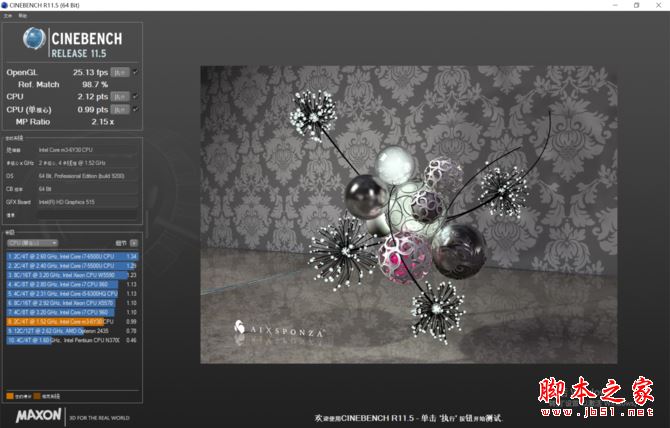This screenshot has width=670, height=428.
Task: Toggle the CPU test checkbox
Action: pos(135,97)
